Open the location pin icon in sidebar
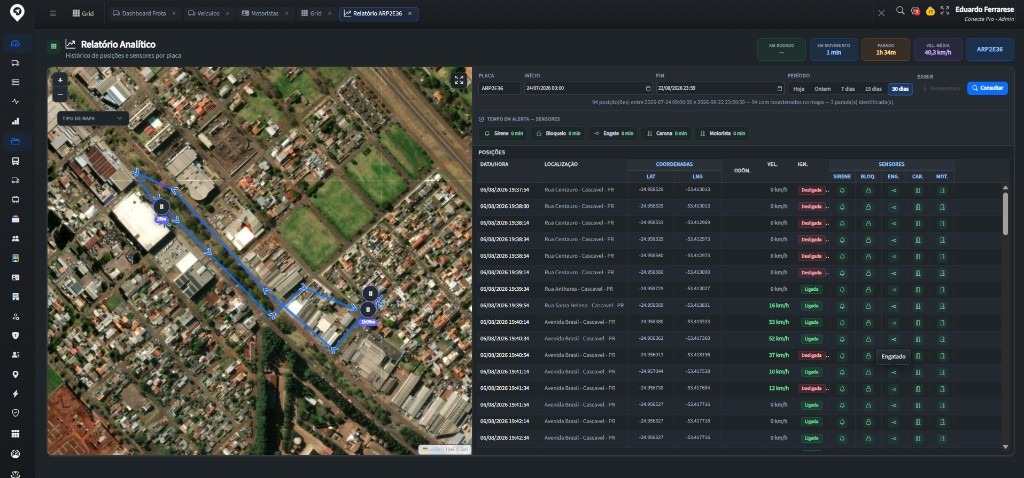 16,374
